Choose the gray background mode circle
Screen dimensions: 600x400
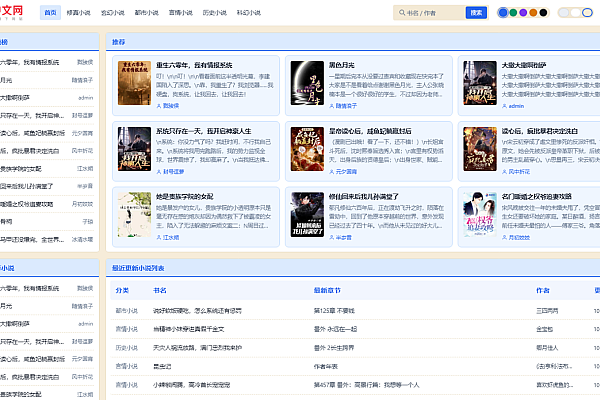[x=564, y=13]
